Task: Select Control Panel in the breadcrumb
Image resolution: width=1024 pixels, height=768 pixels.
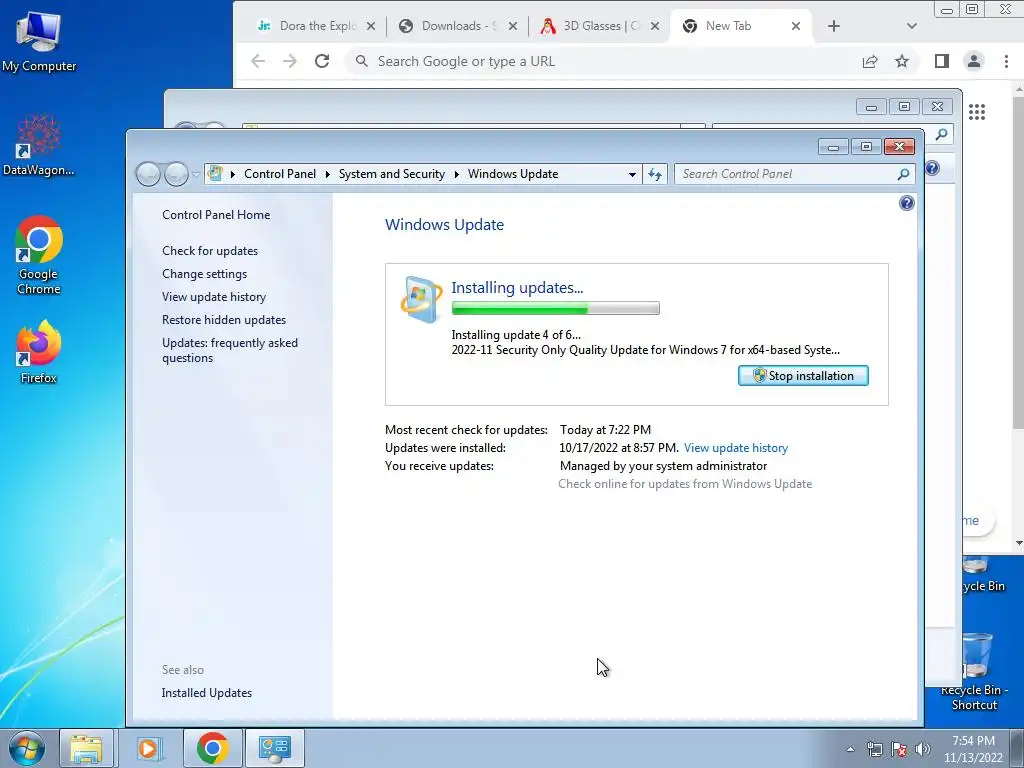Action: point(280,174)
